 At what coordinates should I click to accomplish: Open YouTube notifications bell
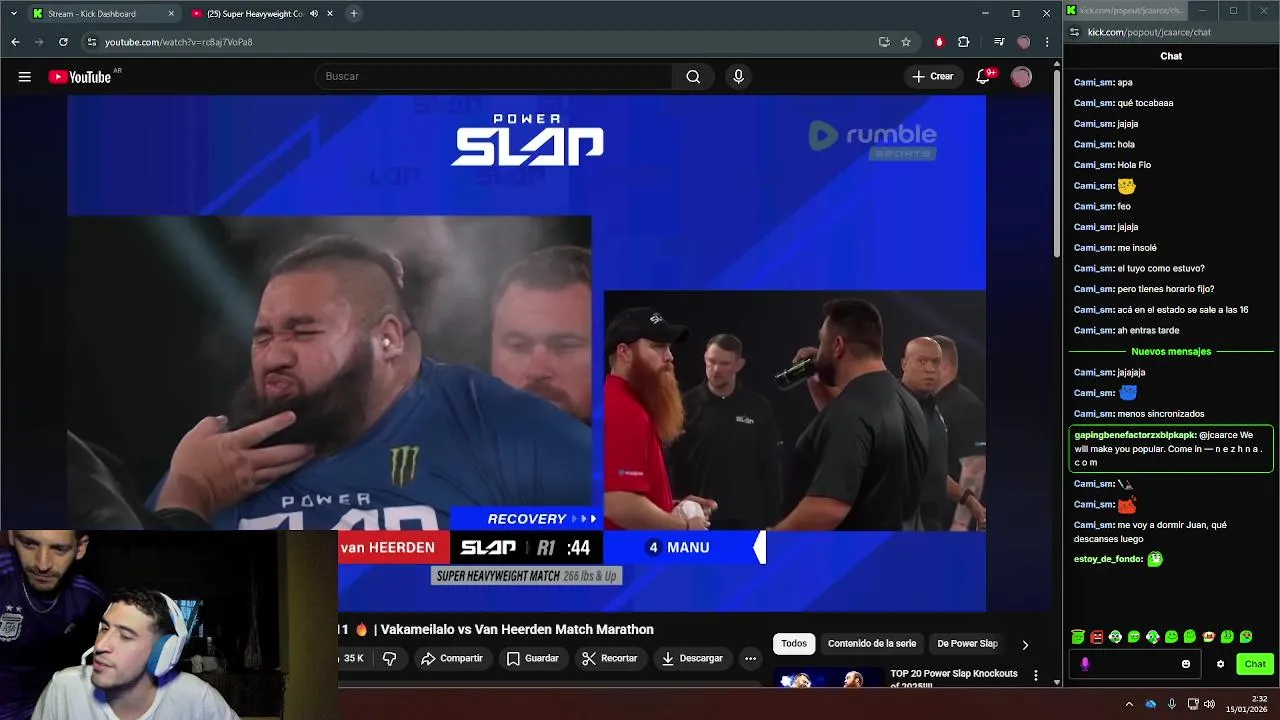983,77
